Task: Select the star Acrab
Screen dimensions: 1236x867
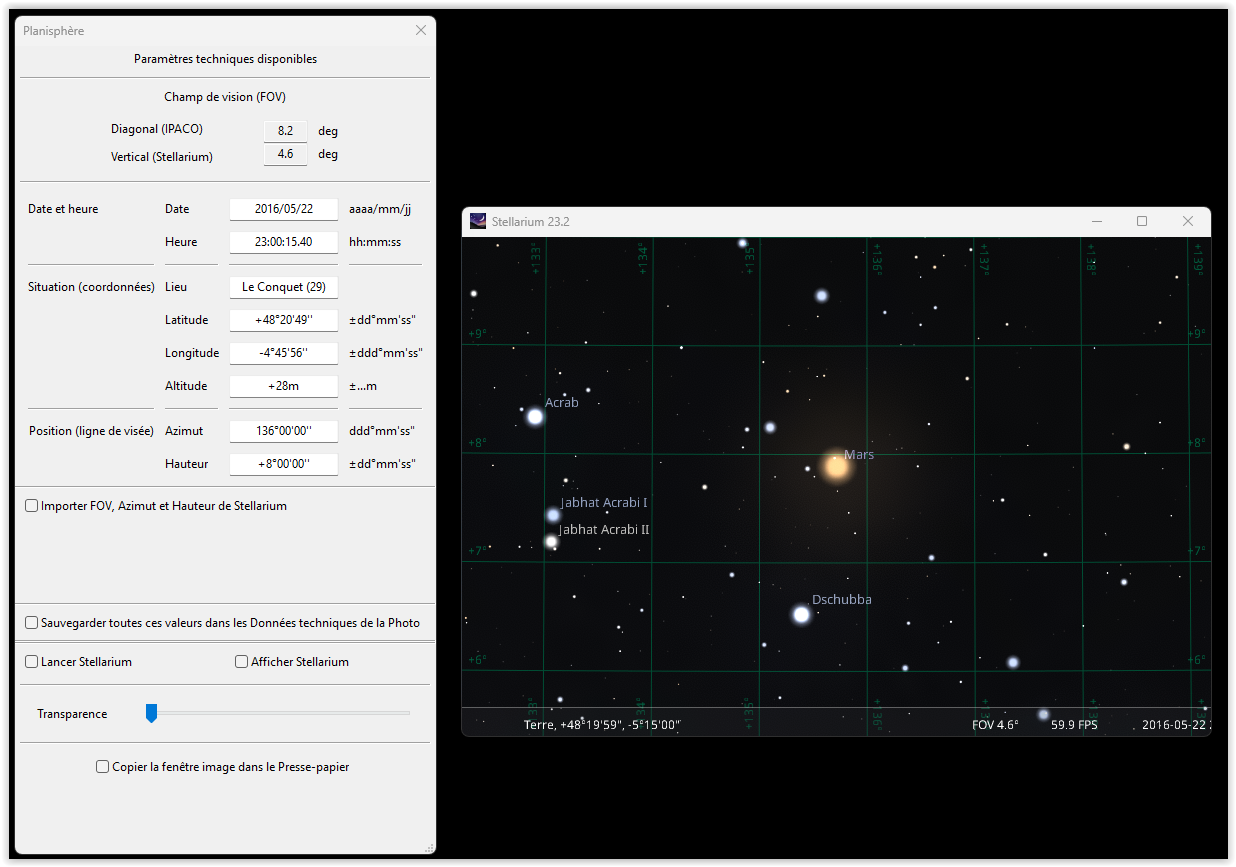Action: (x=535, y=416)
